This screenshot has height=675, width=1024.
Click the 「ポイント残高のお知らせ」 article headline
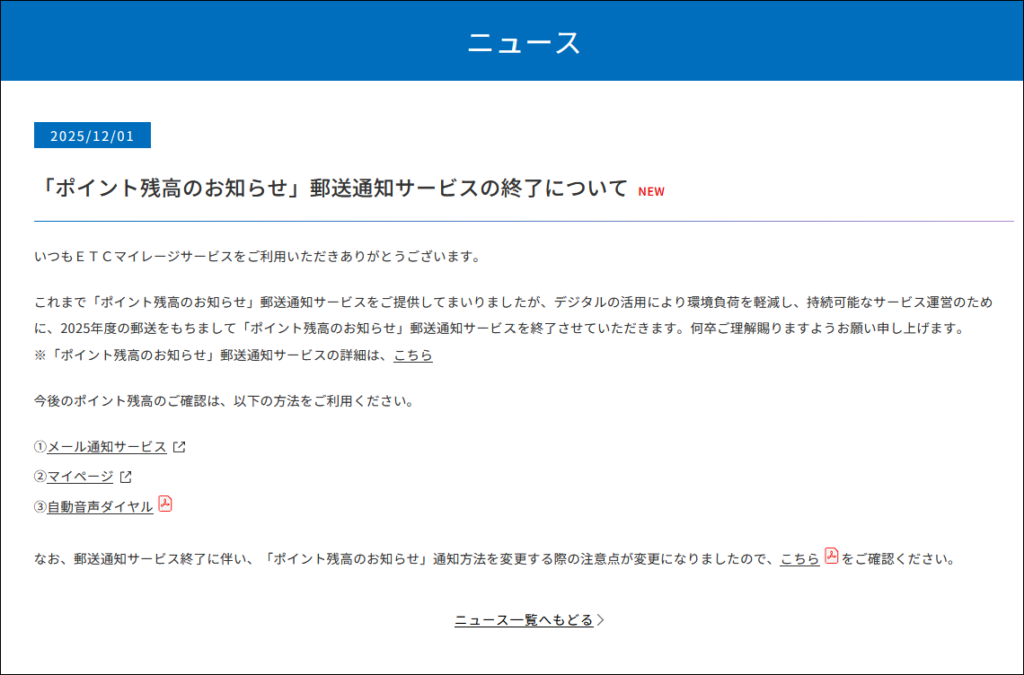pyautogui.click(x=331, y=189)
